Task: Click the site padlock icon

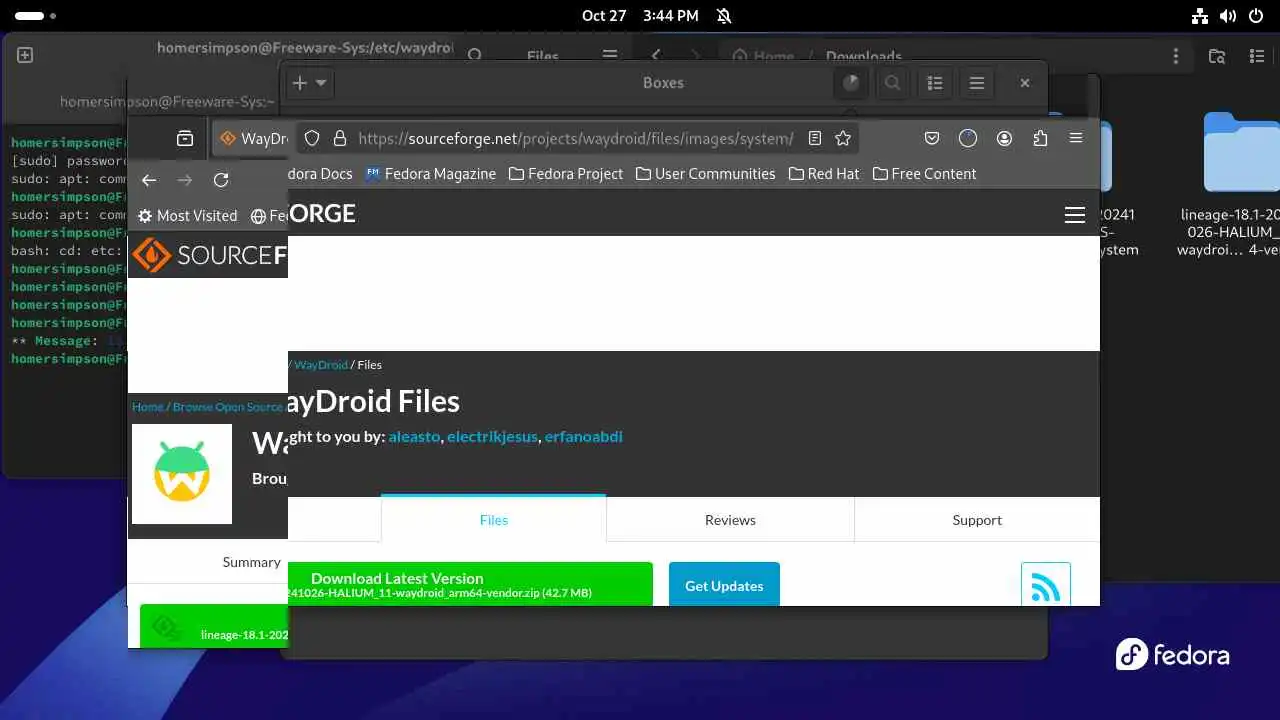Action: coord(339,139)
